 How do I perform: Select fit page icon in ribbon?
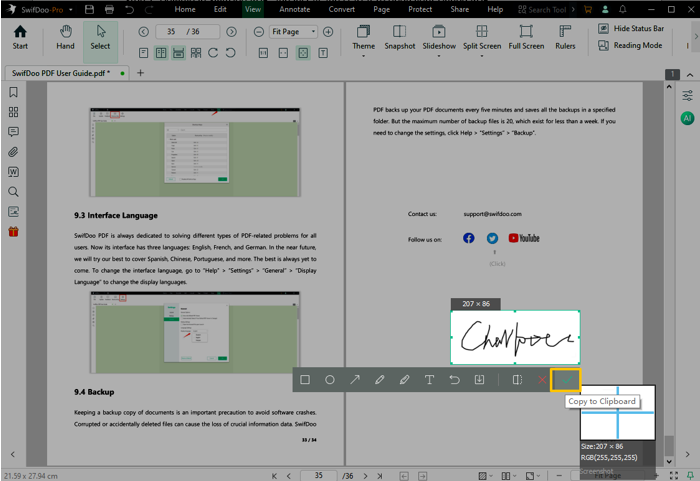click(x=303, y=53)
